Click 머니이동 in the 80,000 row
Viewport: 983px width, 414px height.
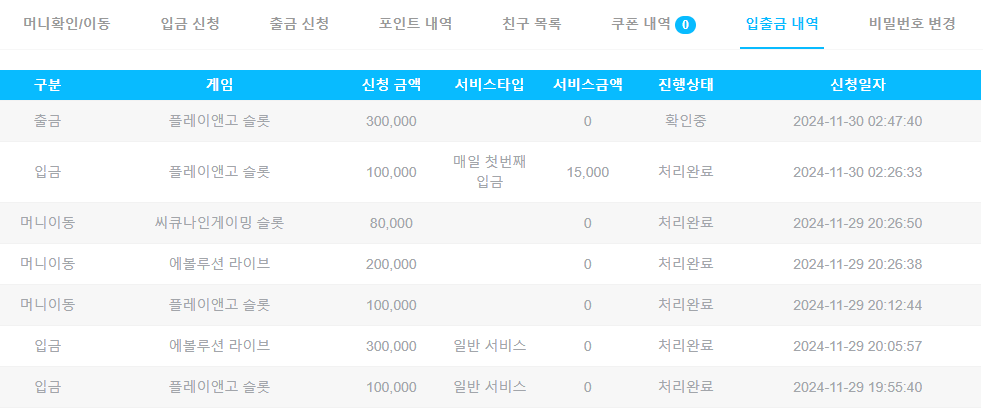(x=48, y=223)
